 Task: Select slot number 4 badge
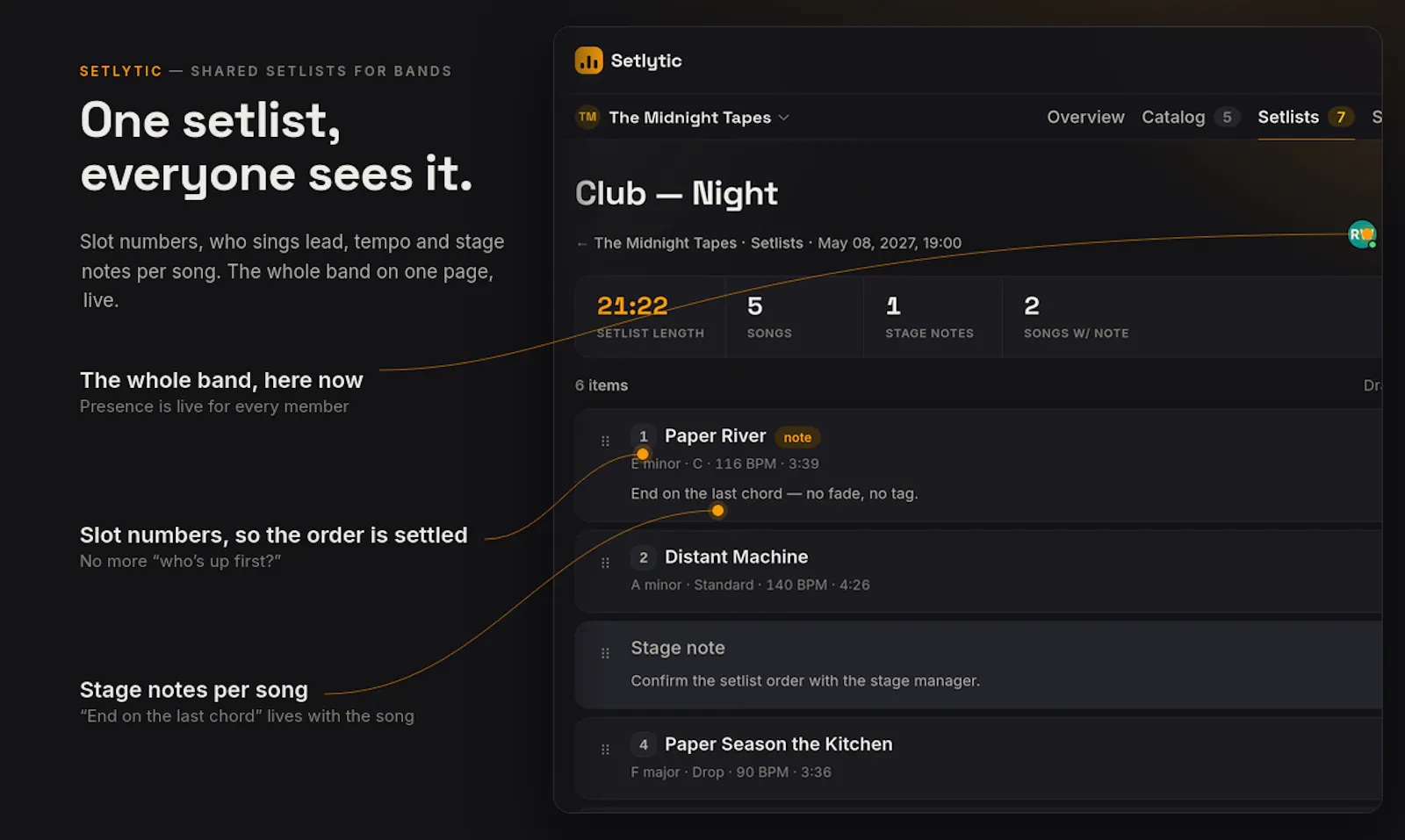point(643,744)
